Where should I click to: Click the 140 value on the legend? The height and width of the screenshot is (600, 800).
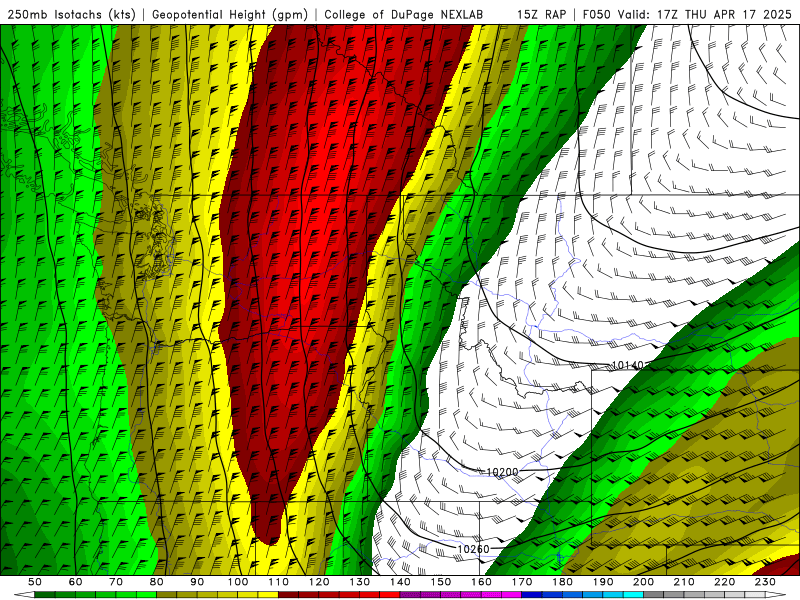pos(401,582)
